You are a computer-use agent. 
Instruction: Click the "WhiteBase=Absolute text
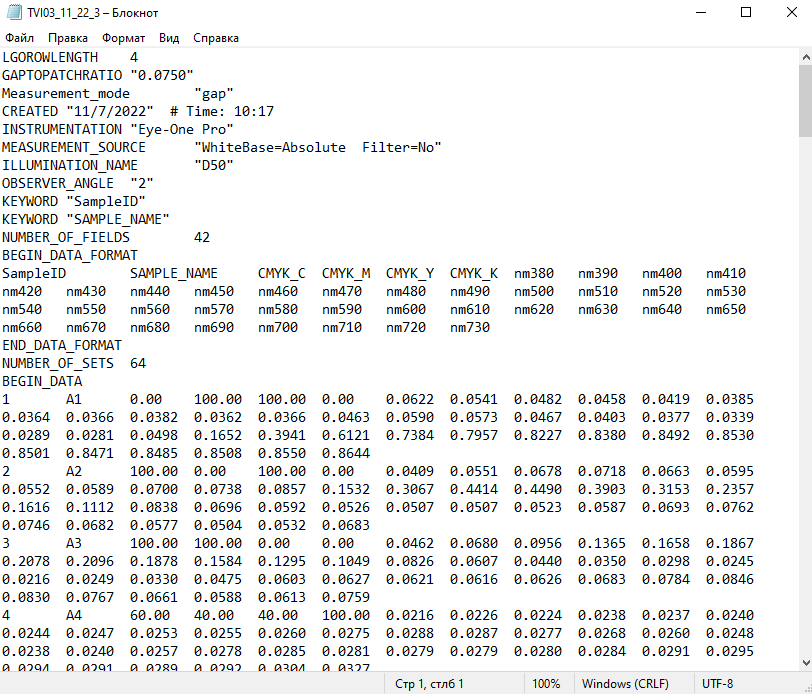pyautogui.click(x=270, y=147)
